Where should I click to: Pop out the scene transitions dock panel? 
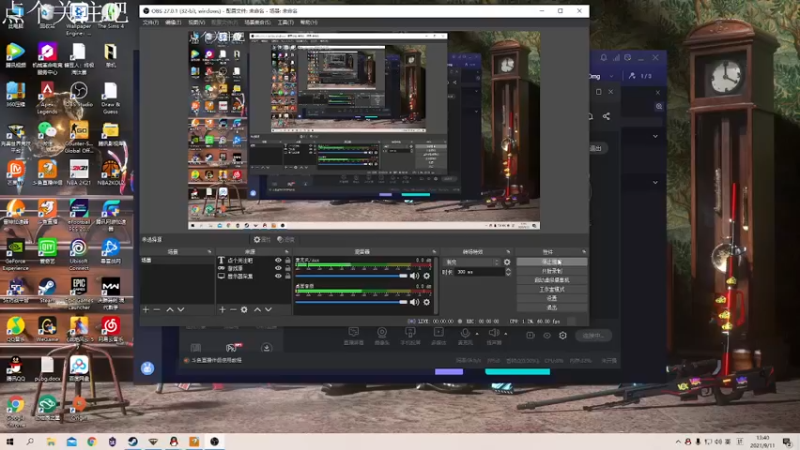click(508, 252)
